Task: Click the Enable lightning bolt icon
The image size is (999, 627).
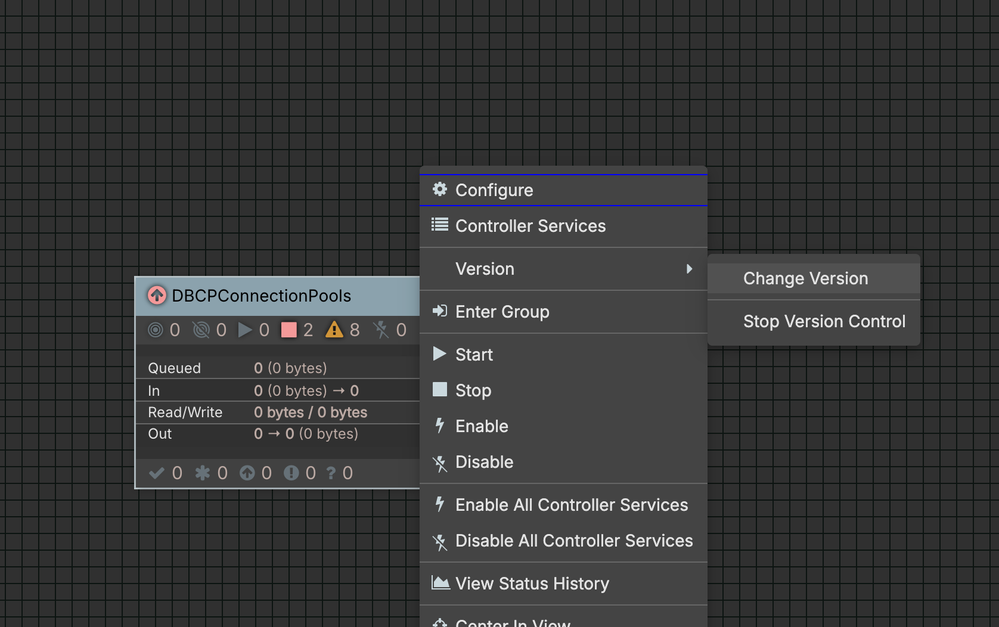Action: pyautogui.click(x=440, y=425)
